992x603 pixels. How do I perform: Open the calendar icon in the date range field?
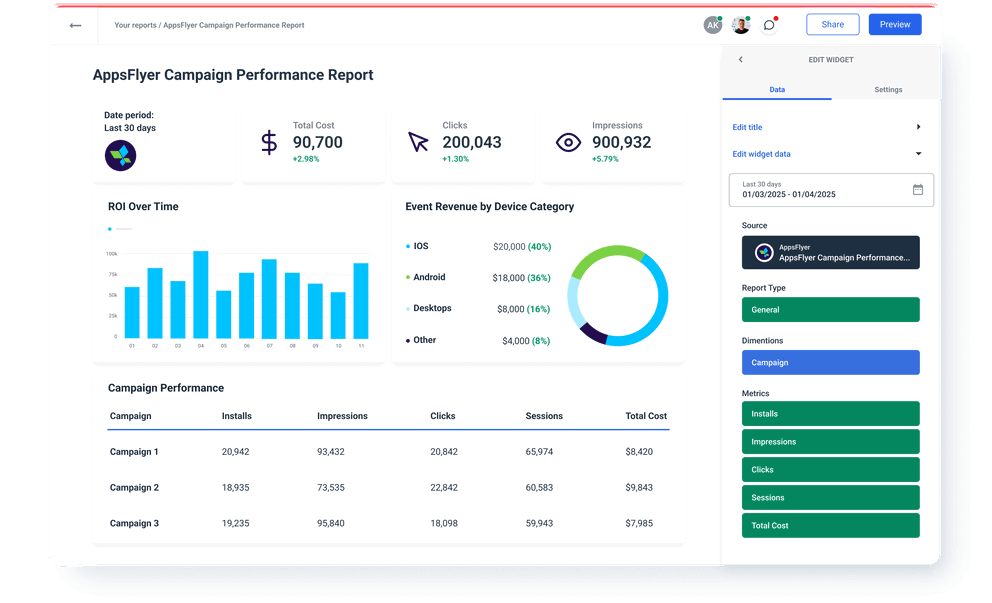tap(917, 189)
